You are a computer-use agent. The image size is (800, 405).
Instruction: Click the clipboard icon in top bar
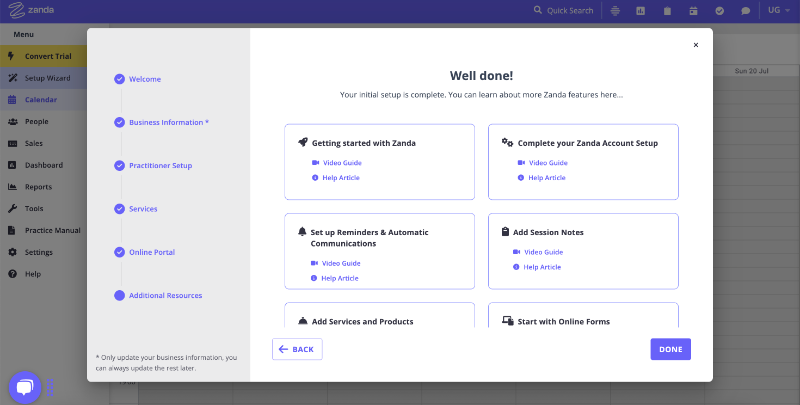(x=667, y=11)
